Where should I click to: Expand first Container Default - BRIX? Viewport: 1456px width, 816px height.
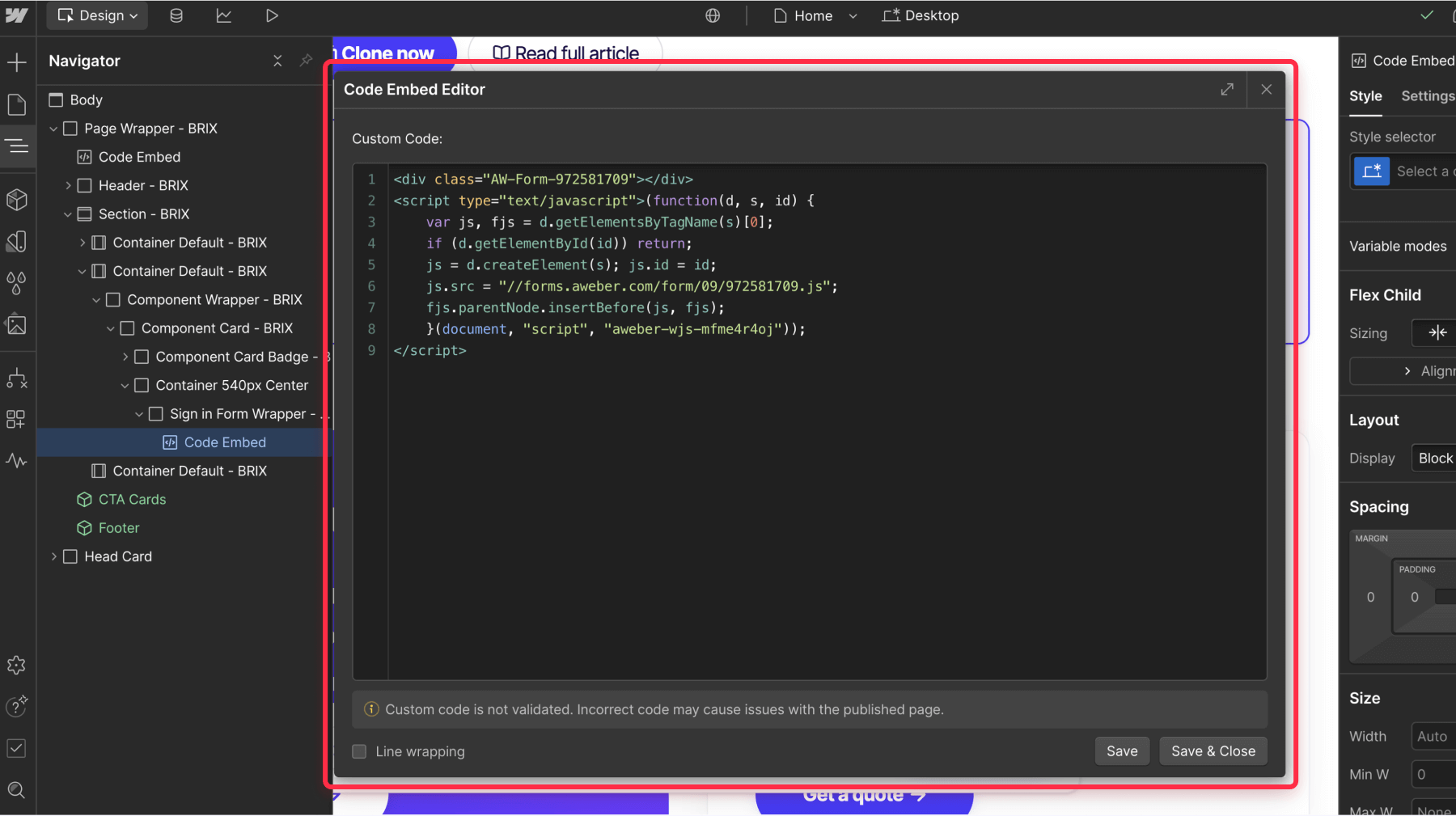(x=82, y=243)
